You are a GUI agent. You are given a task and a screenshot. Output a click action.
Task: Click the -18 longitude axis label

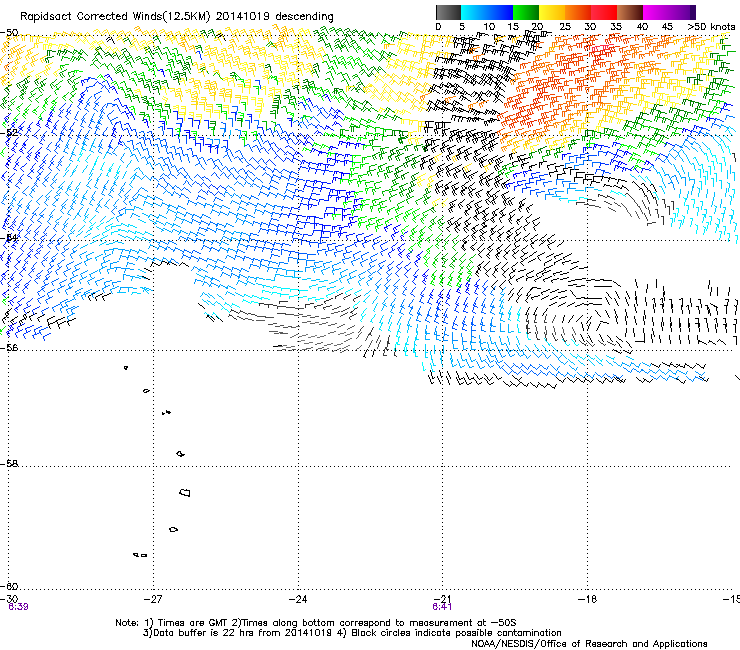[x=588, y=599]
